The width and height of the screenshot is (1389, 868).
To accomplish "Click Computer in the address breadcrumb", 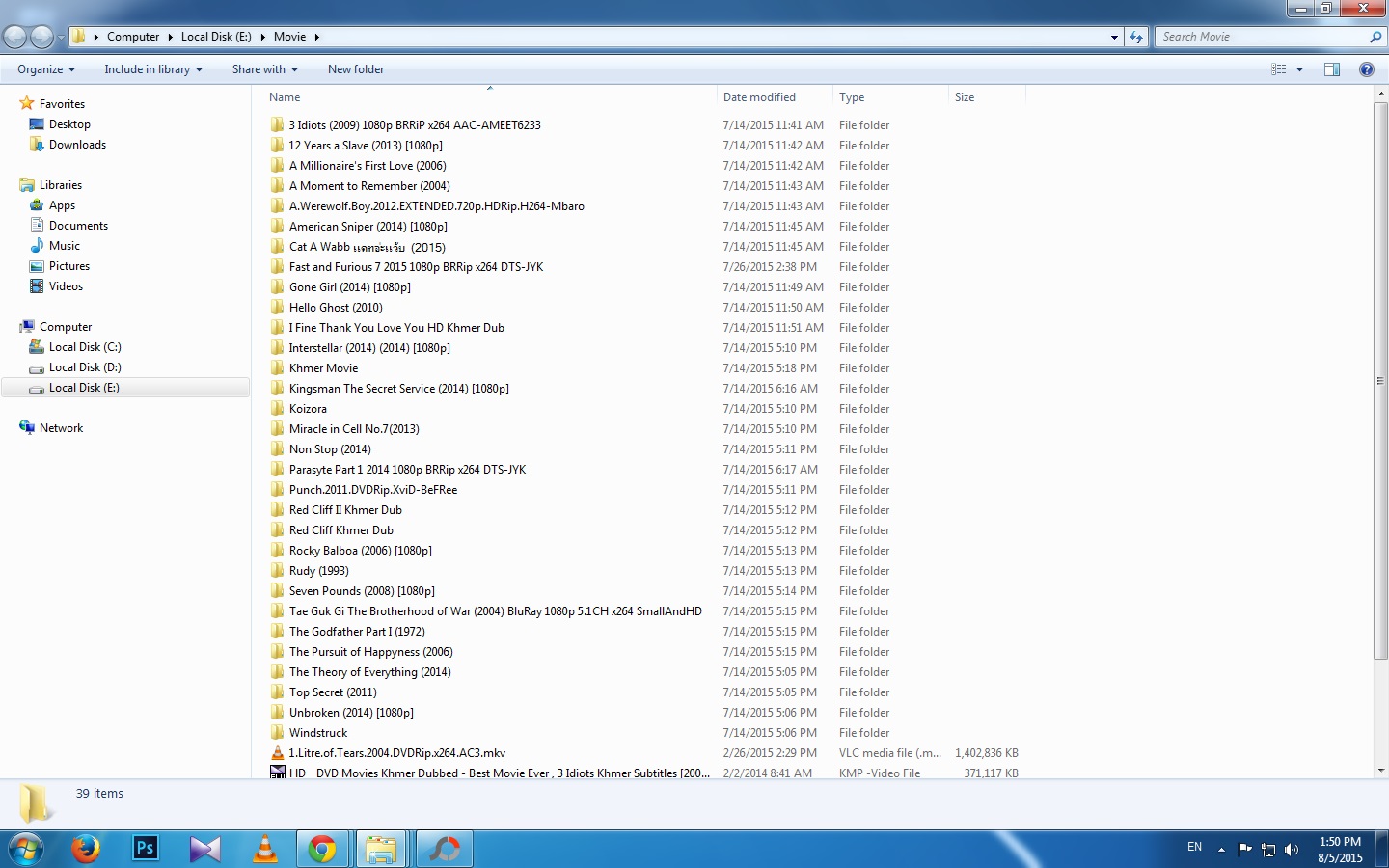I will (133, 37).
